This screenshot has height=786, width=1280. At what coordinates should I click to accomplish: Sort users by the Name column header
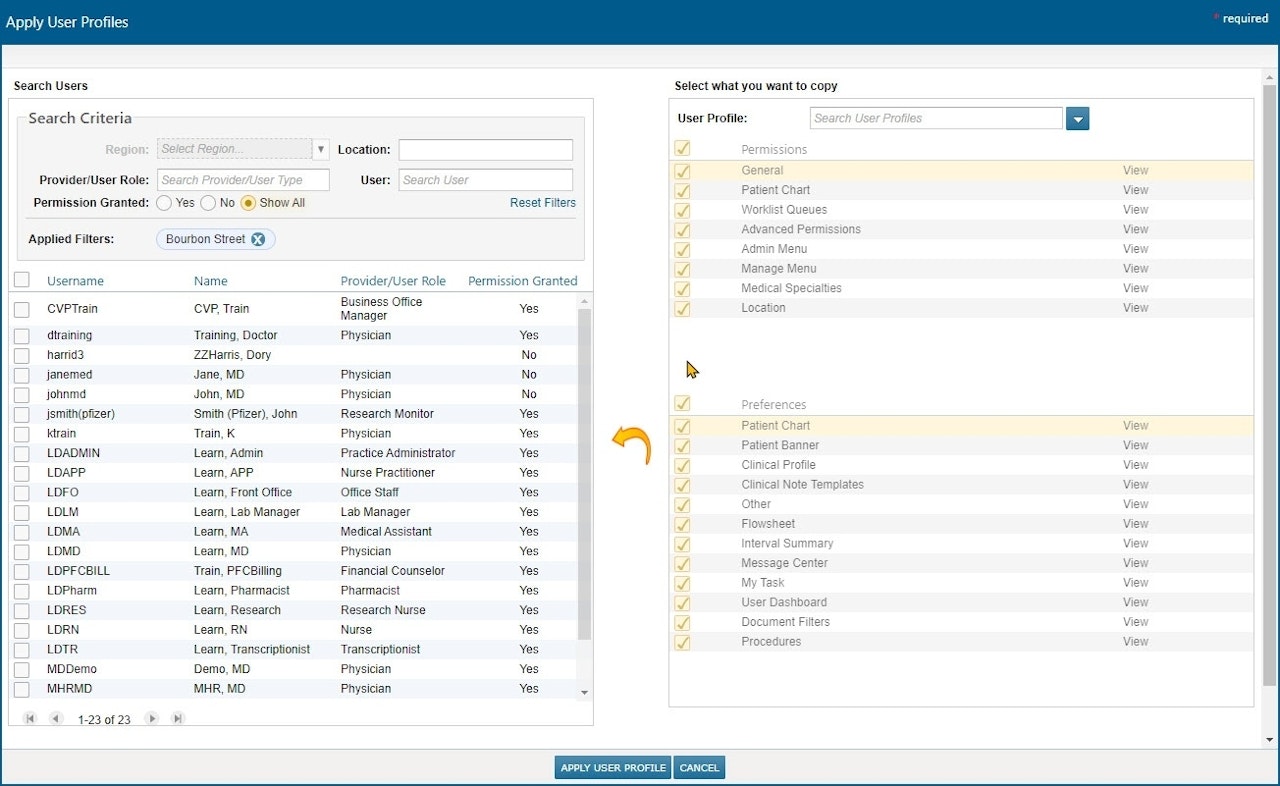pos(211,281)
